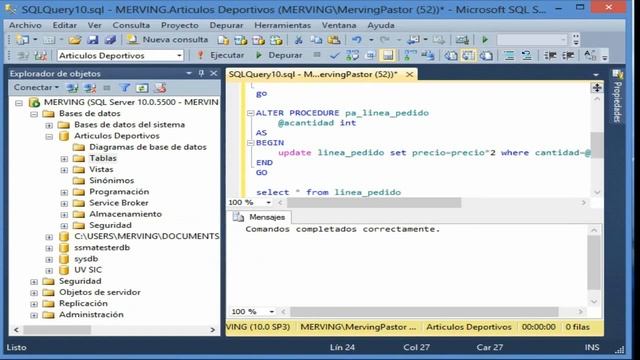This screenshot has width=640, height=360.
Task: Specify values for template parameters
Action: [590, 56]
